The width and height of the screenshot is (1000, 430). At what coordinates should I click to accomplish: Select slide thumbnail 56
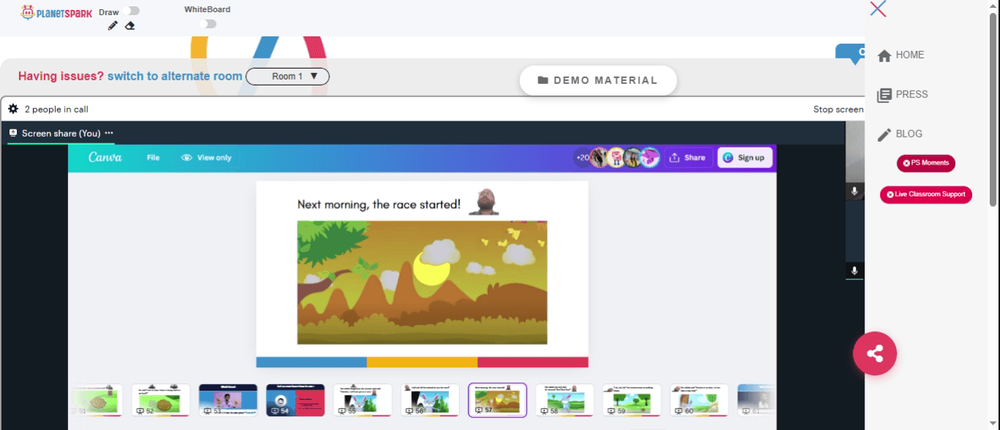click(x=430, y=400)
